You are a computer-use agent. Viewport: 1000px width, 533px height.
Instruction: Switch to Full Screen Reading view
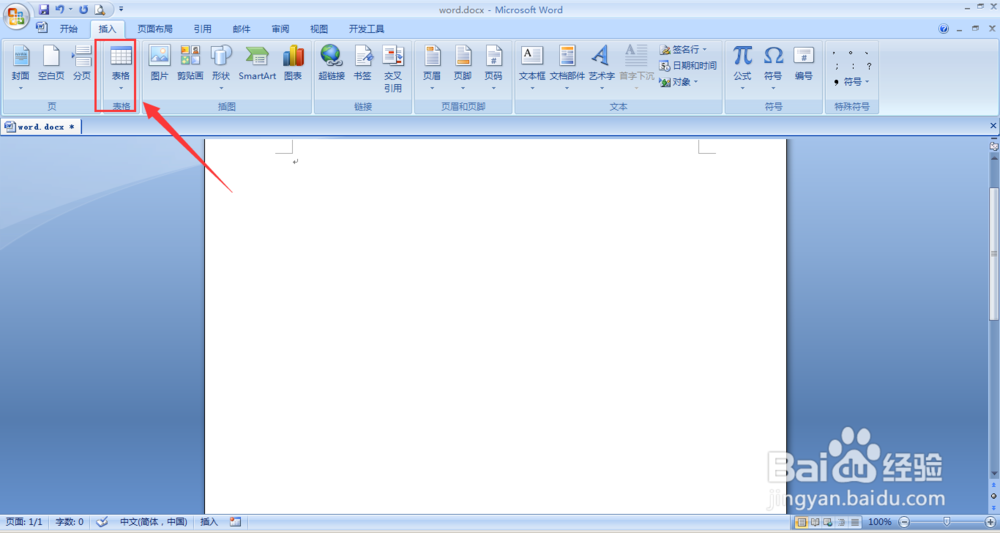pyautogui.click(x=815, y=522)
